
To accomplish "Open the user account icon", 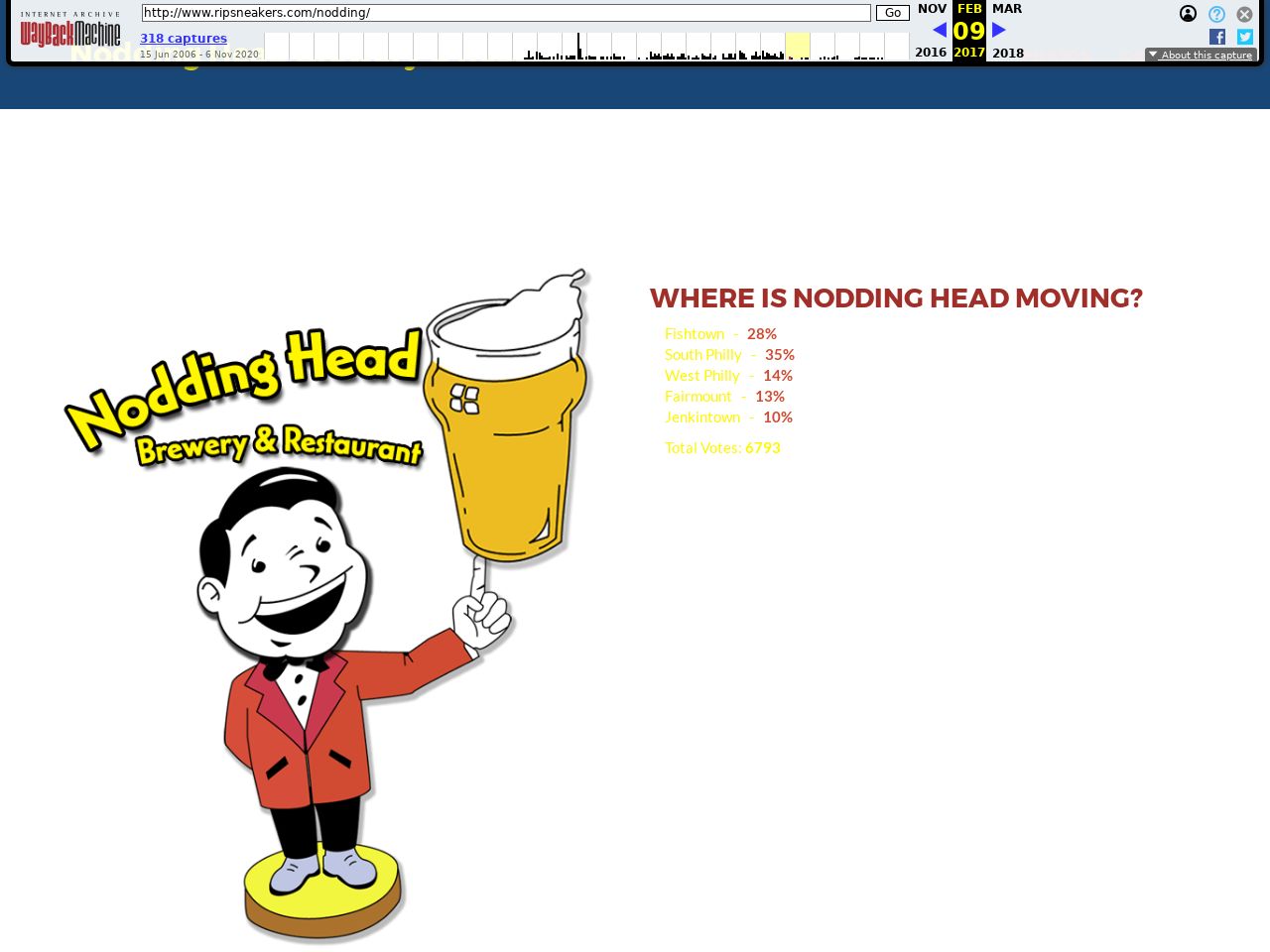I will [x=1188, y=14].
